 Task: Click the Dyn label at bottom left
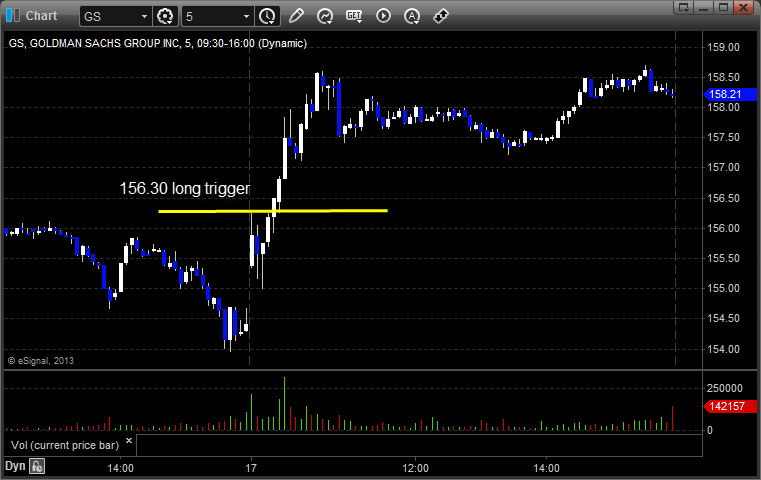pos(15,466)
